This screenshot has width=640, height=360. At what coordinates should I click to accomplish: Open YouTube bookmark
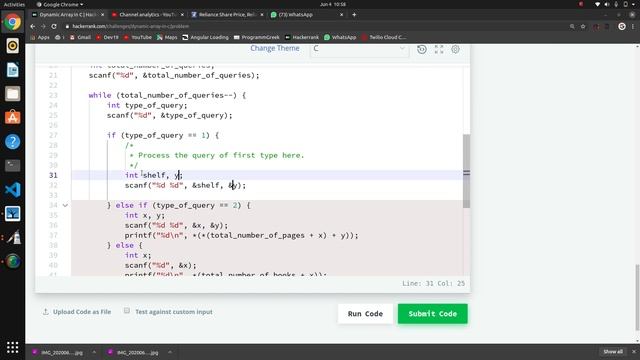click(x=138, y=37)
